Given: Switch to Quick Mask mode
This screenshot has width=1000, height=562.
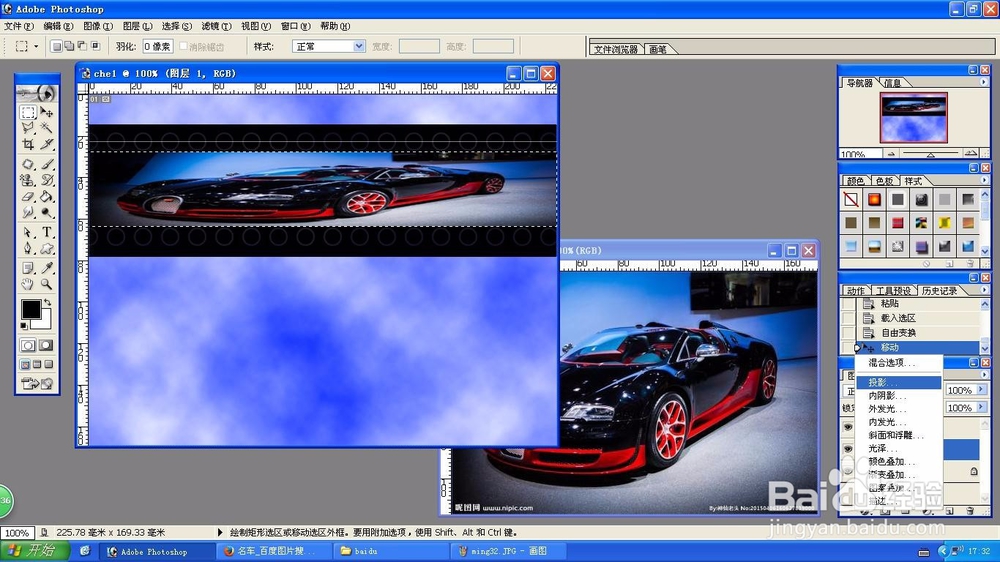Looking at the screenshot, I should point(47,345).
